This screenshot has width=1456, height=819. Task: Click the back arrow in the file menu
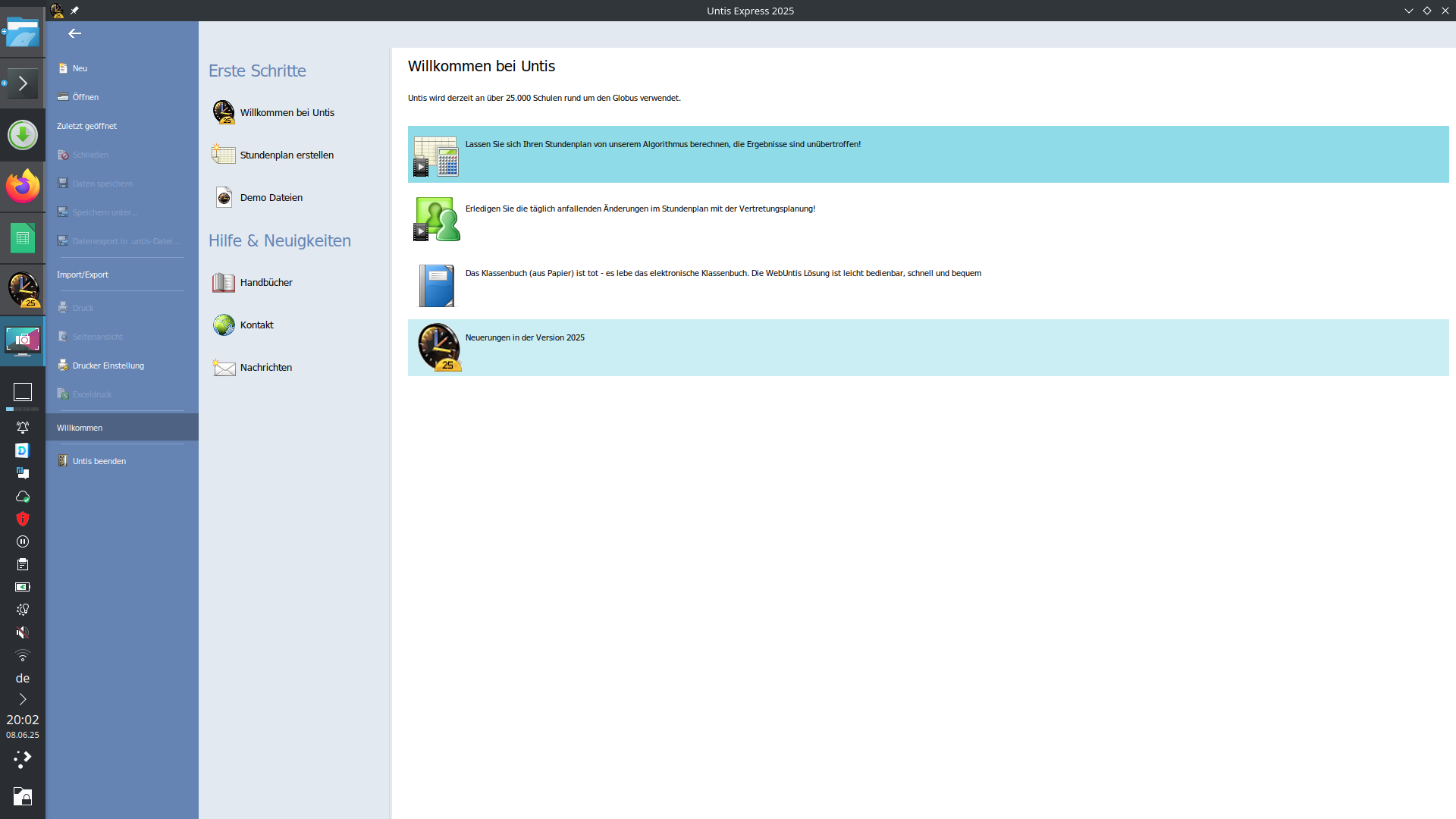[74, 33]
